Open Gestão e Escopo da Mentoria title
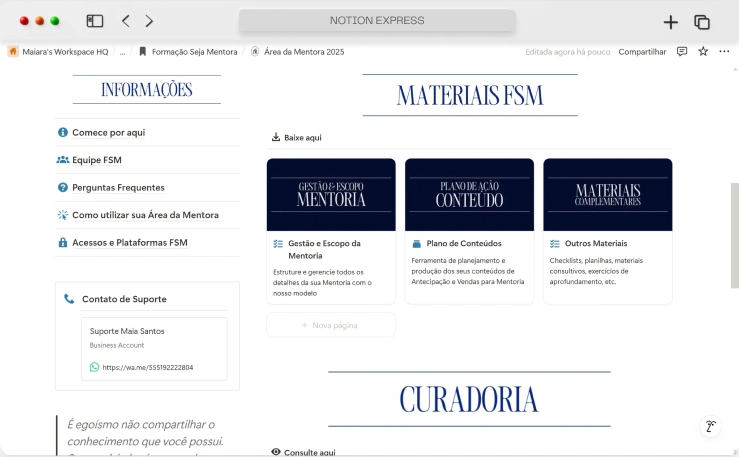The image size is (739, 457). [324, 249]
